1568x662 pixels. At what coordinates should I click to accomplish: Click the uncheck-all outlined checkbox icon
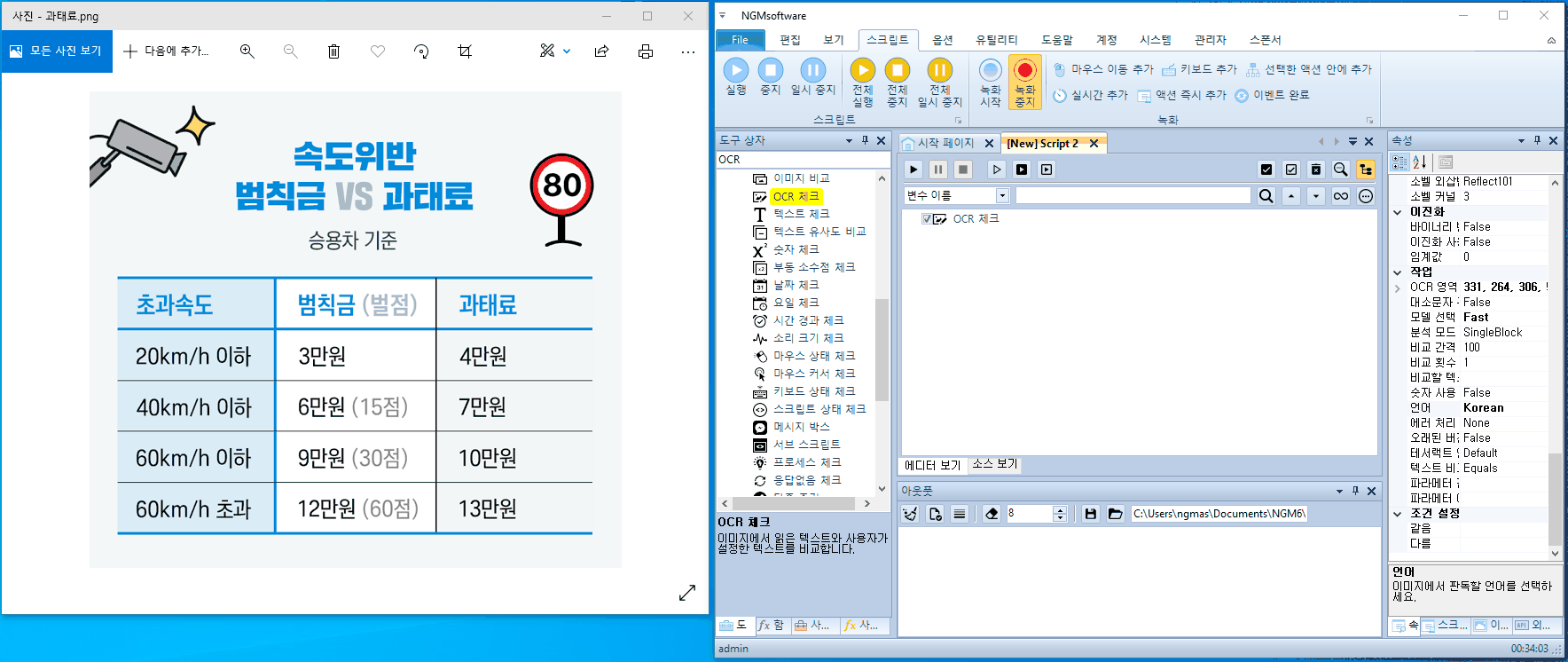1291,169
